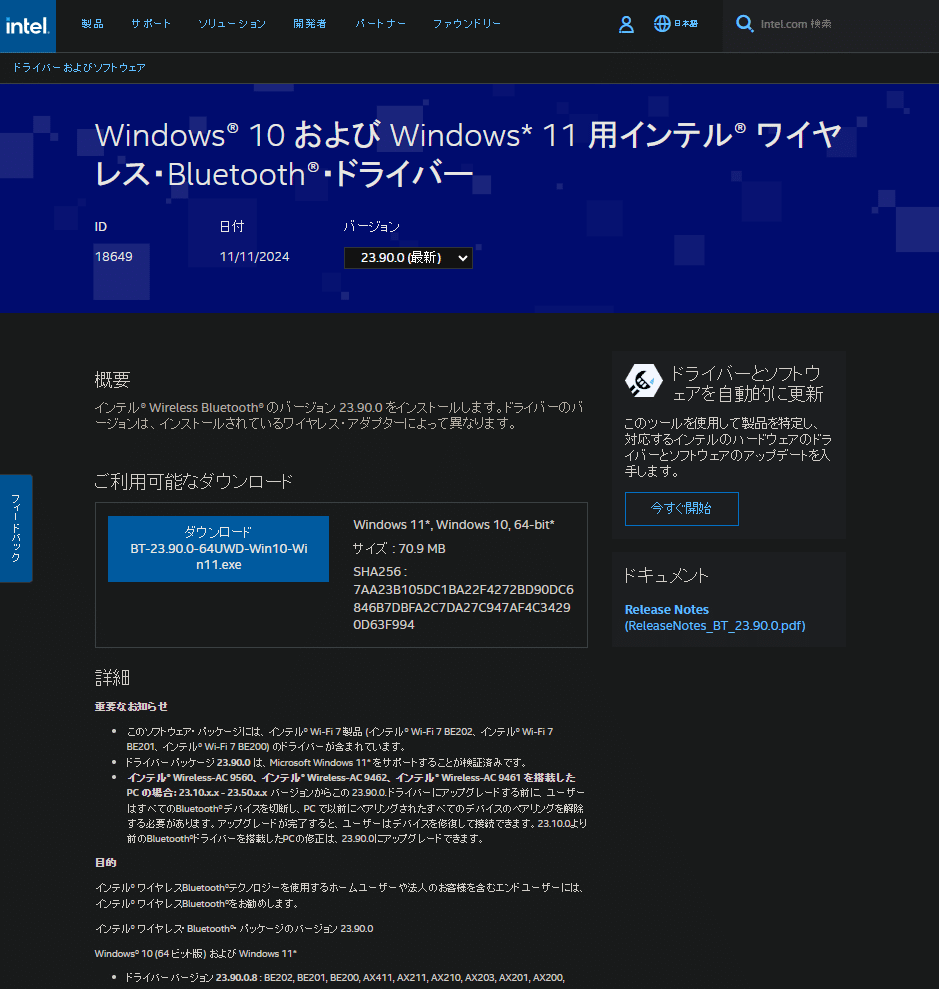Open the user account sign-in icon
Screen dimensions: 939x989
pos(626,24)
